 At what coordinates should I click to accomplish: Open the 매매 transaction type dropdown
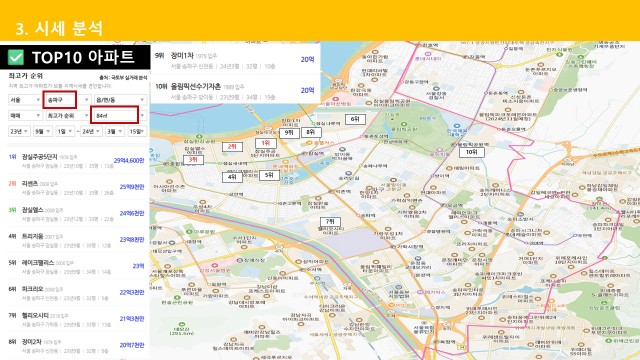click(x=25, y=116)
